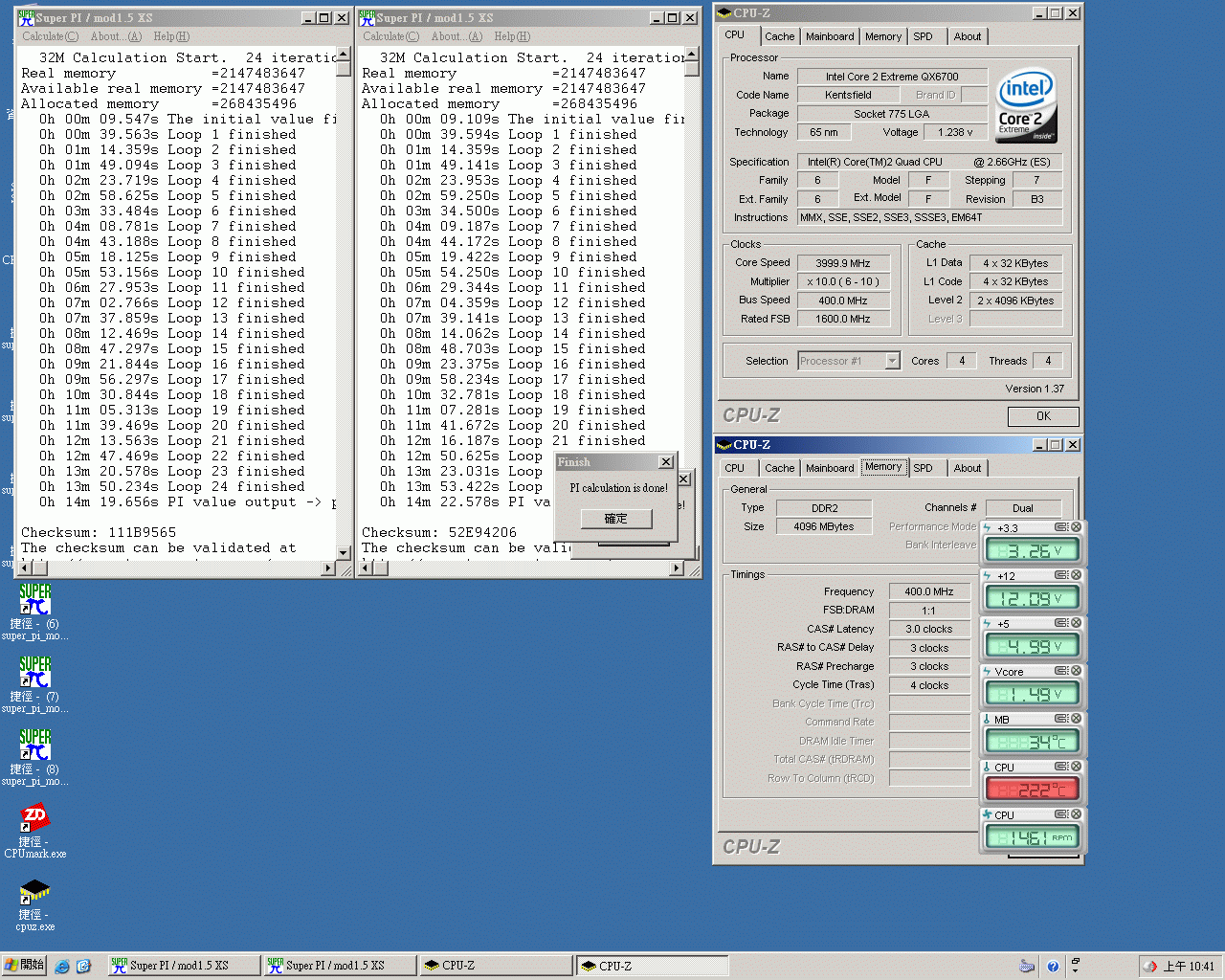This screenshot has height=980, width=1225.
Task: Switch to Mainboard tab in processor CPU-Z window
Action: 830,36
